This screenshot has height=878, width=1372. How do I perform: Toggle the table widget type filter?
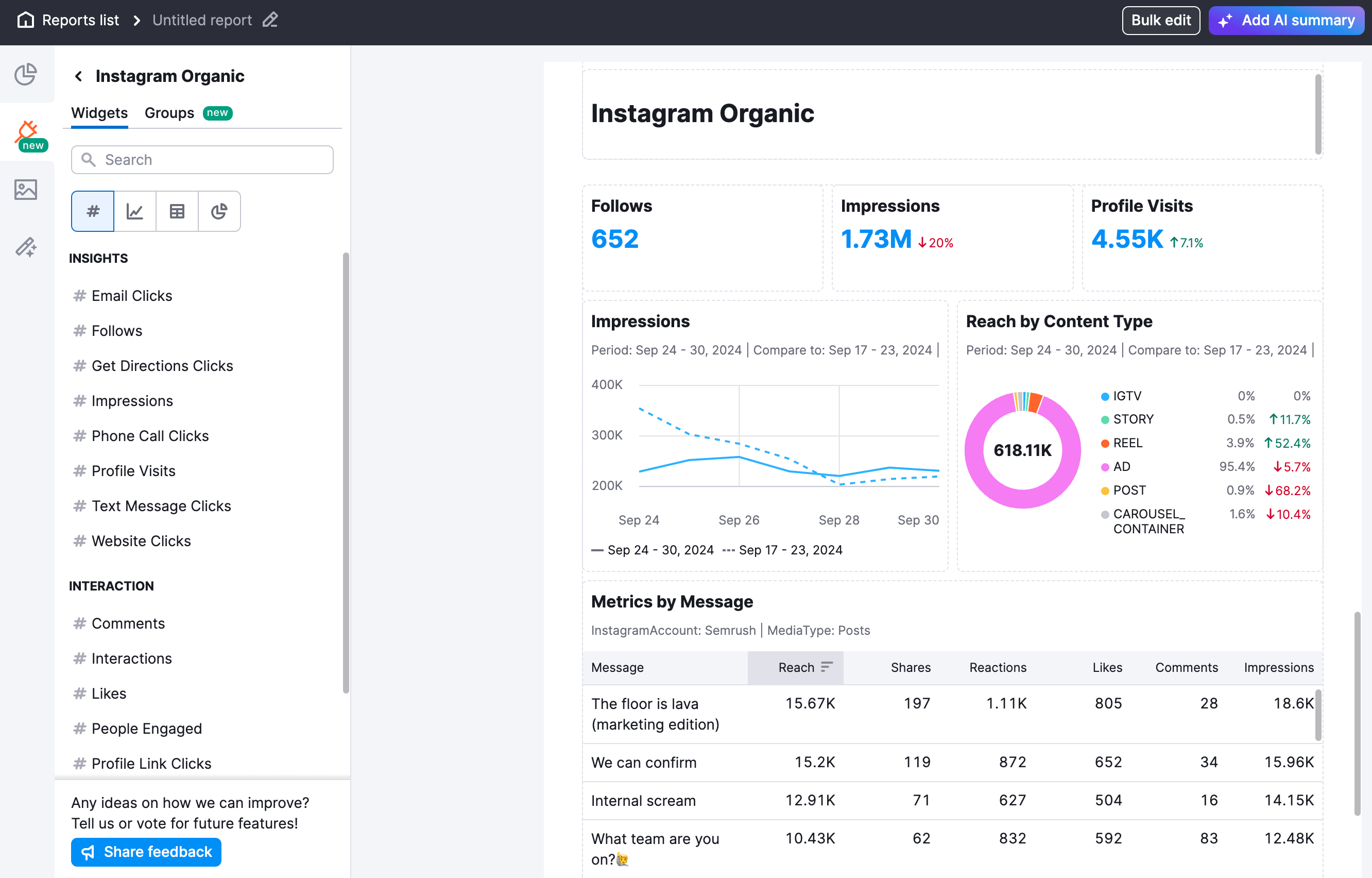(x=177, y=211)
